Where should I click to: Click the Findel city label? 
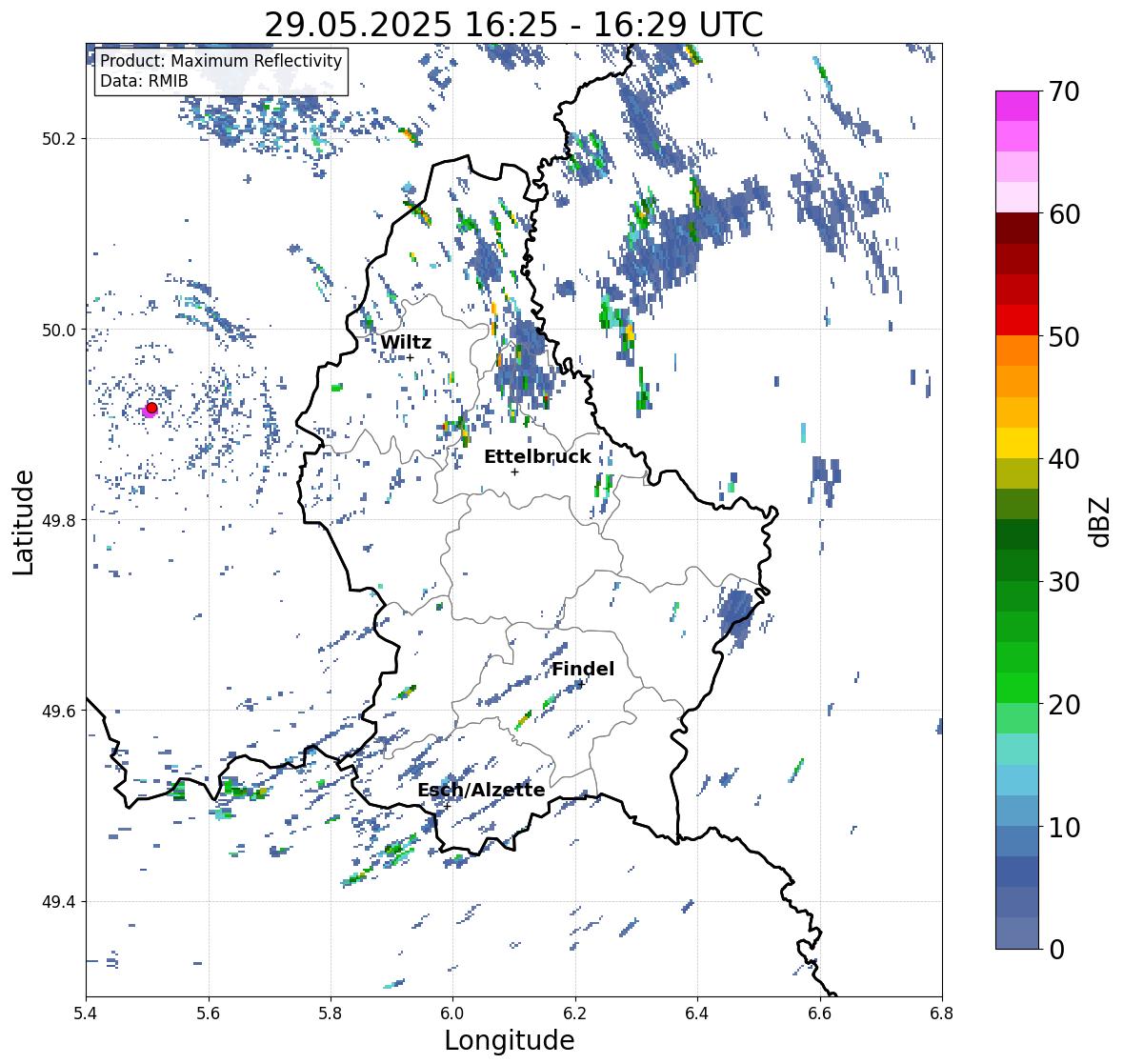click(x=583, y=669)
